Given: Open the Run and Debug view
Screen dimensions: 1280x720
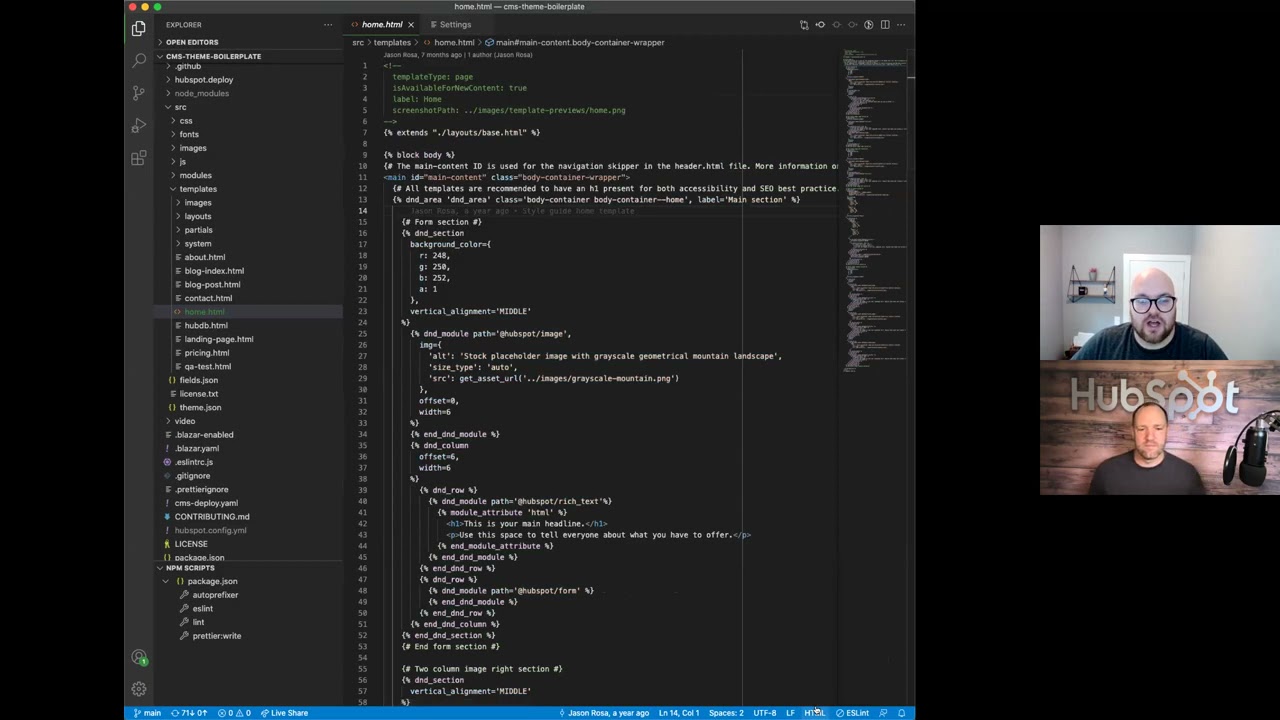Looking at the screenshot, I should point(139,126).
